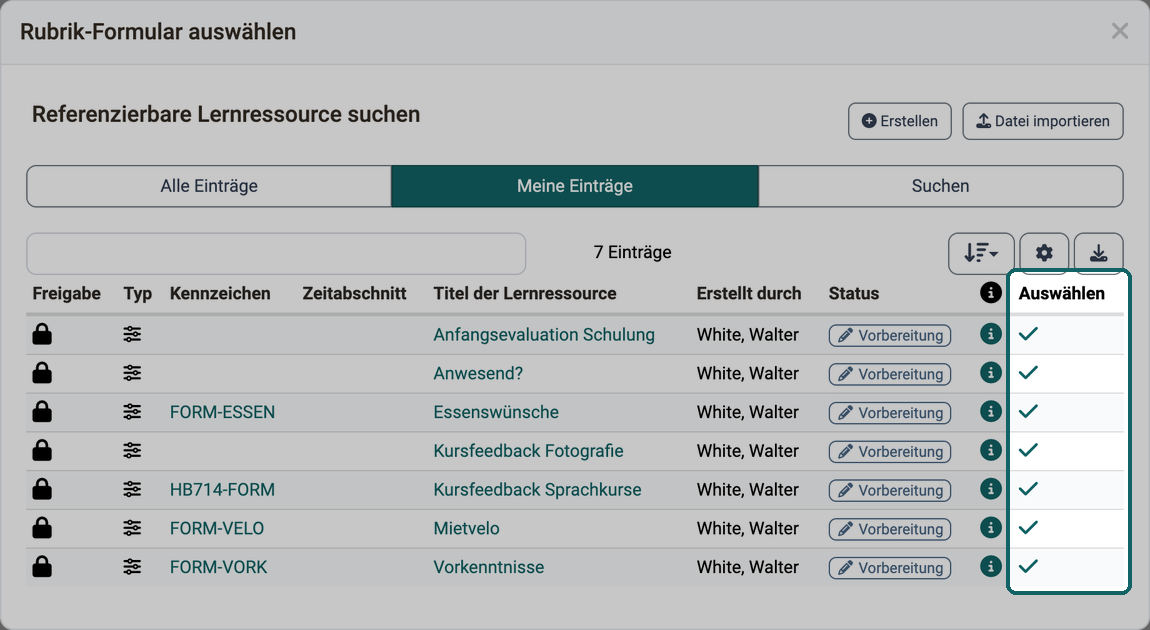The image size is (1150, 630).
Task: Click Vorbereitung badge of Kursfeedback Fotografie
Action: click(890, 452)
